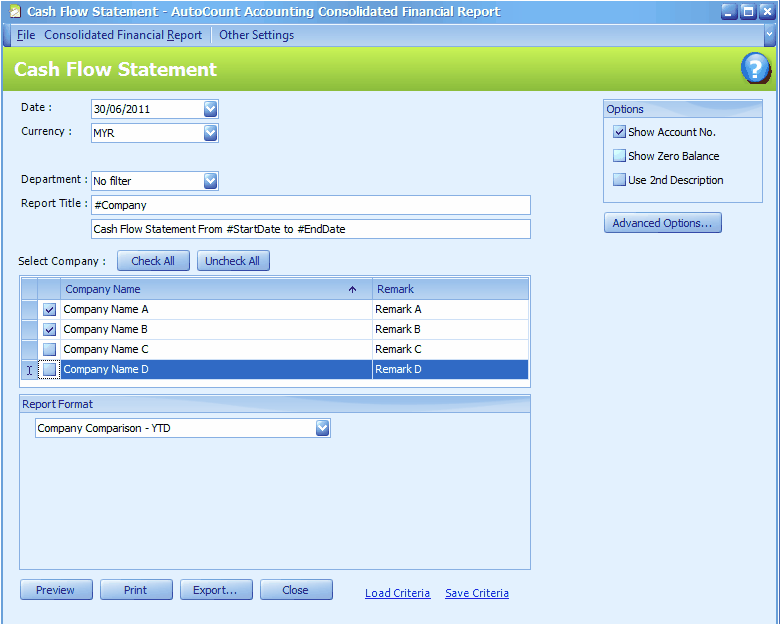Click the Load Criteria link
Viewport: 780px width, 624px height.
[397, 593]
